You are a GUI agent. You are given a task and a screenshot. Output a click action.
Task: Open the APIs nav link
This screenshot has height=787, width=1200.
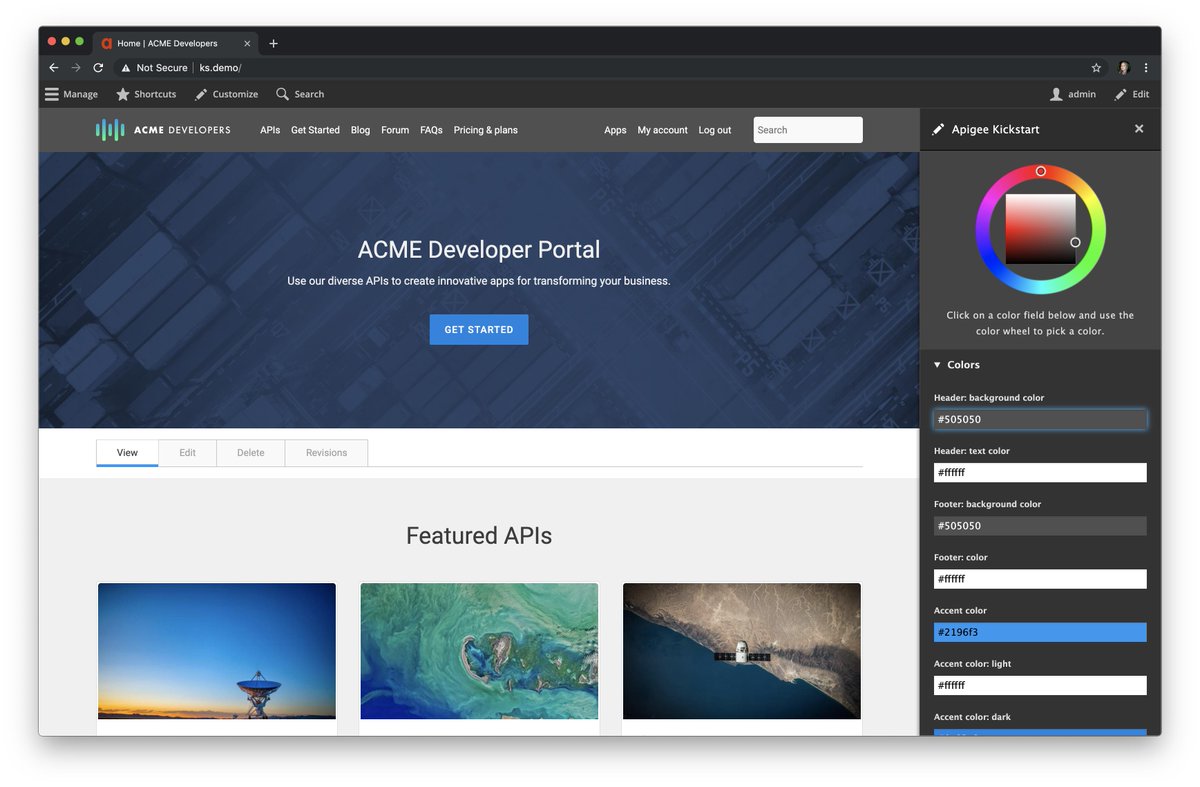pyautogui.click(x=270, y=130)
